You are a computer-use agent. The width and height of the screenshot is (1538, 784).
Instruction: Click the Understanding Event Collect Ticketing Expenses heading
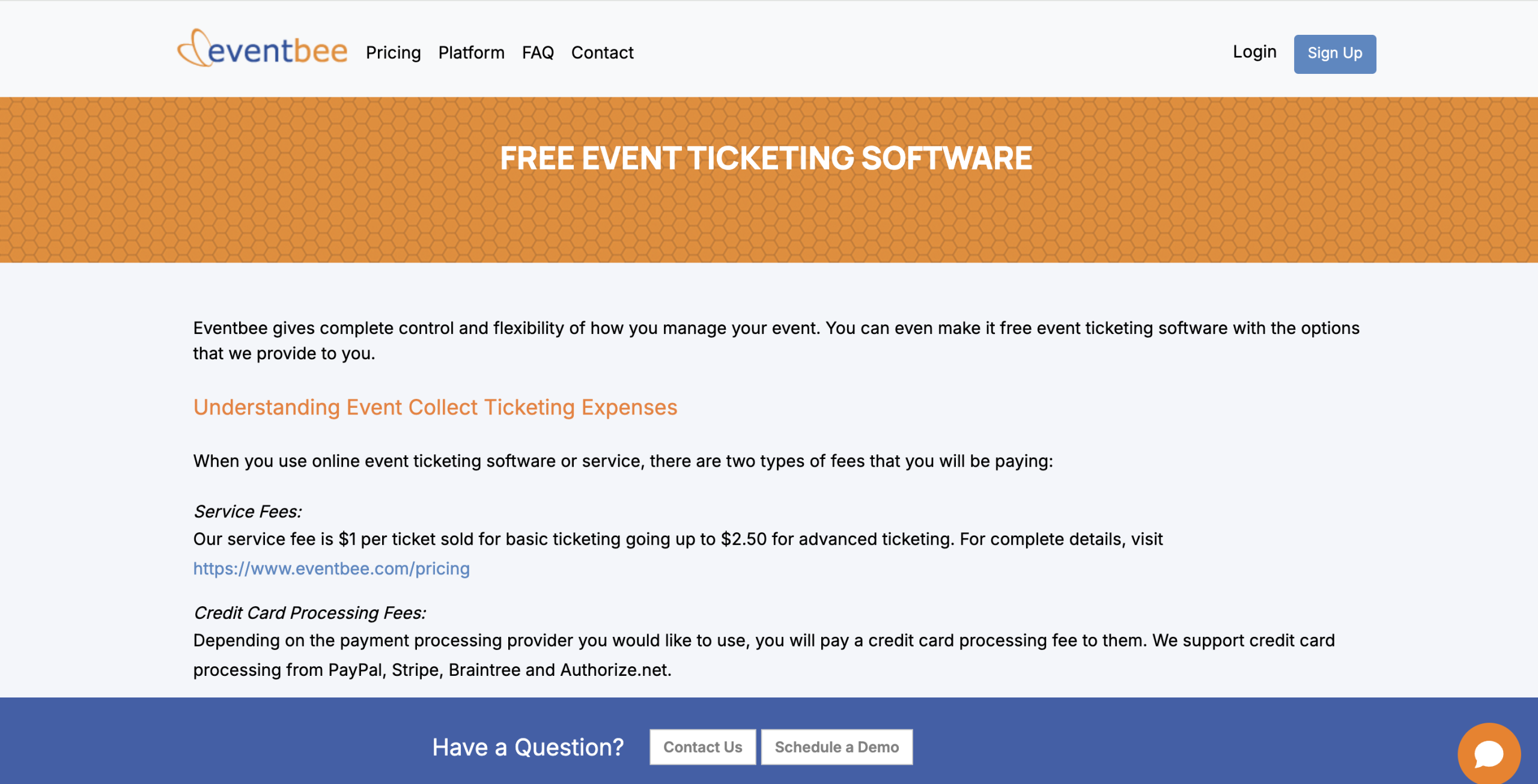(434, 407)
